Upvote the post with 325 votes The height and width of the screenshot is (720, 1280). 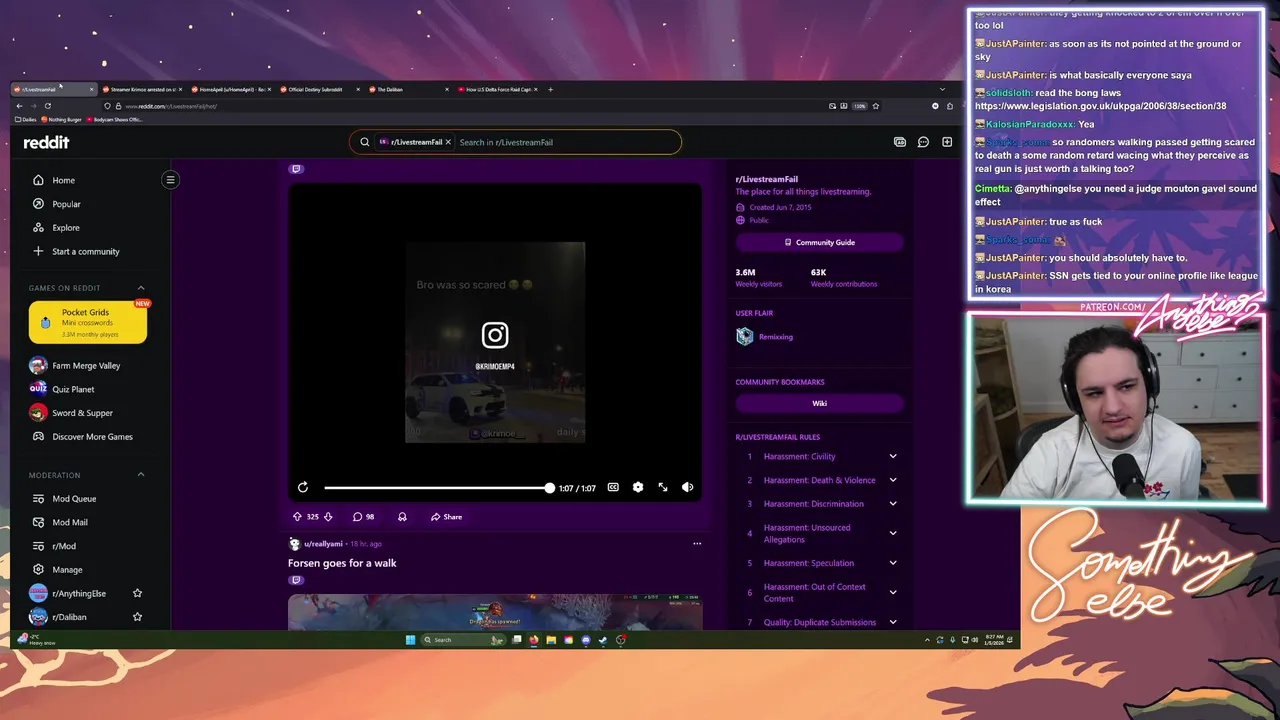pos(297,517)
